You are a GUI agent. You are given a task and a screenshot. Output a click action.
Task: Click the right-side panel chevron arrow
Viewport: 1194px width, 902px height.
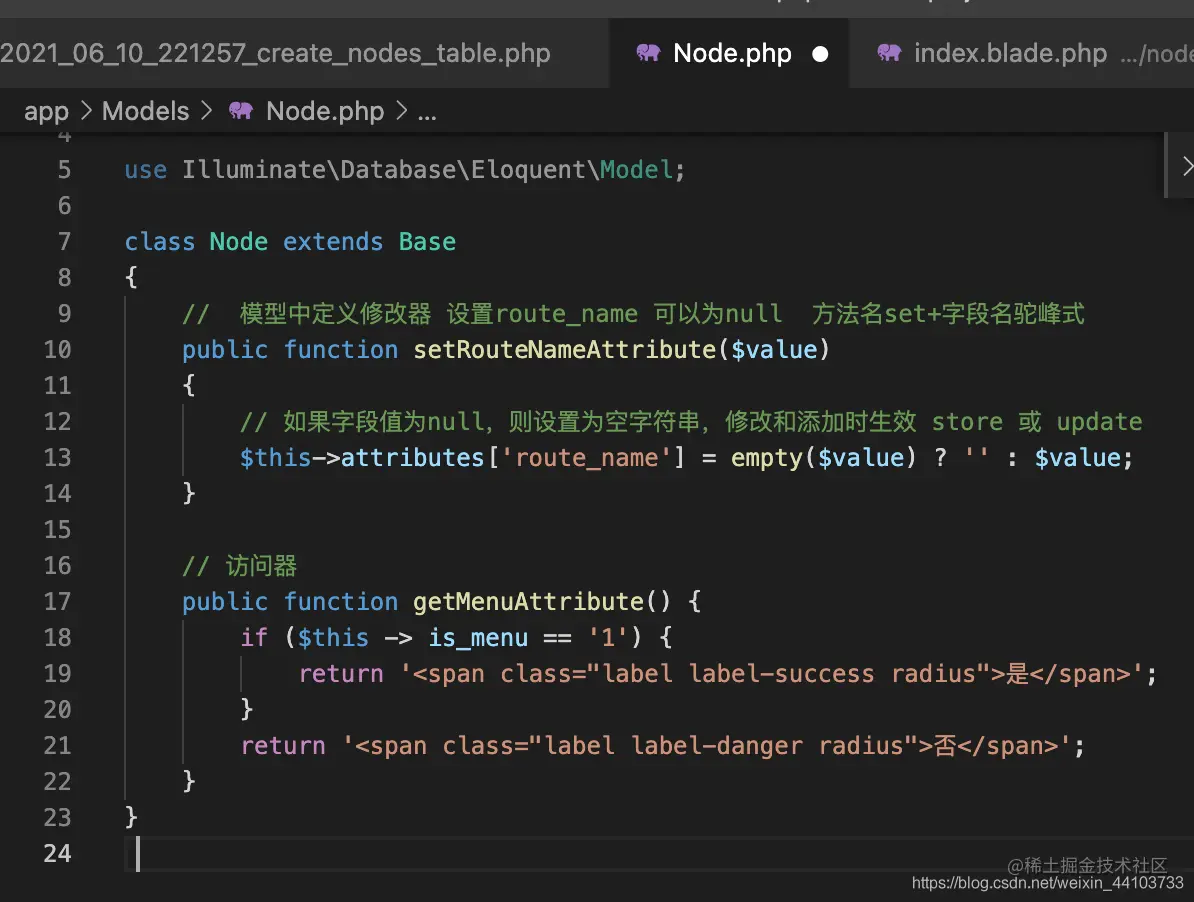(x=1186, y=166)
